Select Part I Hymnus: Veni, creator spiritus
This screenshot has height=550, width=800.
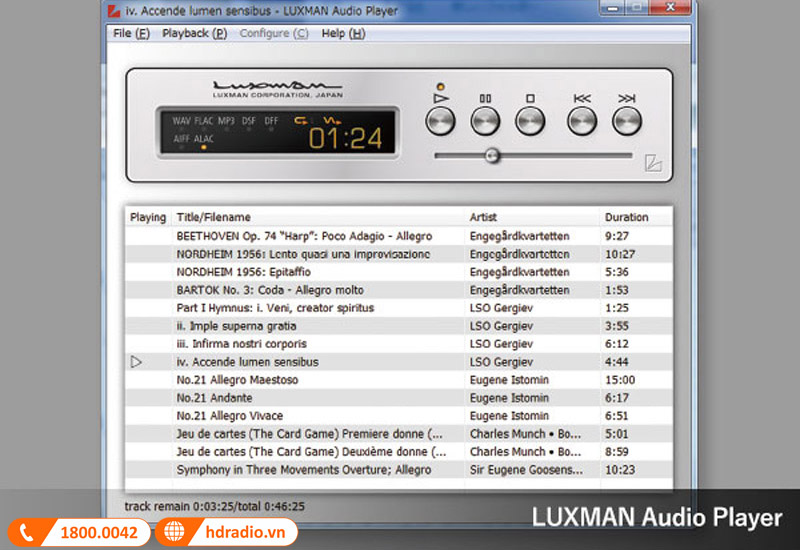tap(399, 308)
